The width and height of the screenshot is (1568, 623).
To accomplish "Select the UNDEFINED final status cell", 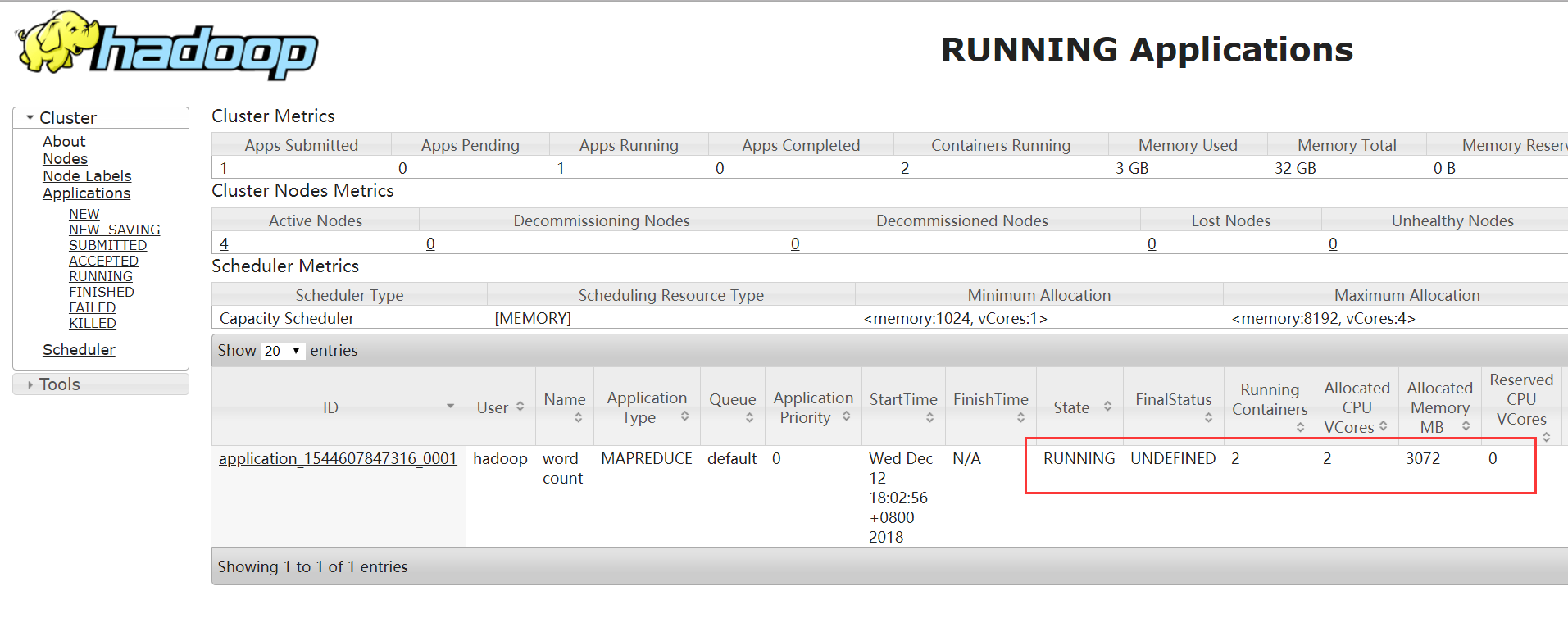I will pyautogui.click(x=1173, y=458).
